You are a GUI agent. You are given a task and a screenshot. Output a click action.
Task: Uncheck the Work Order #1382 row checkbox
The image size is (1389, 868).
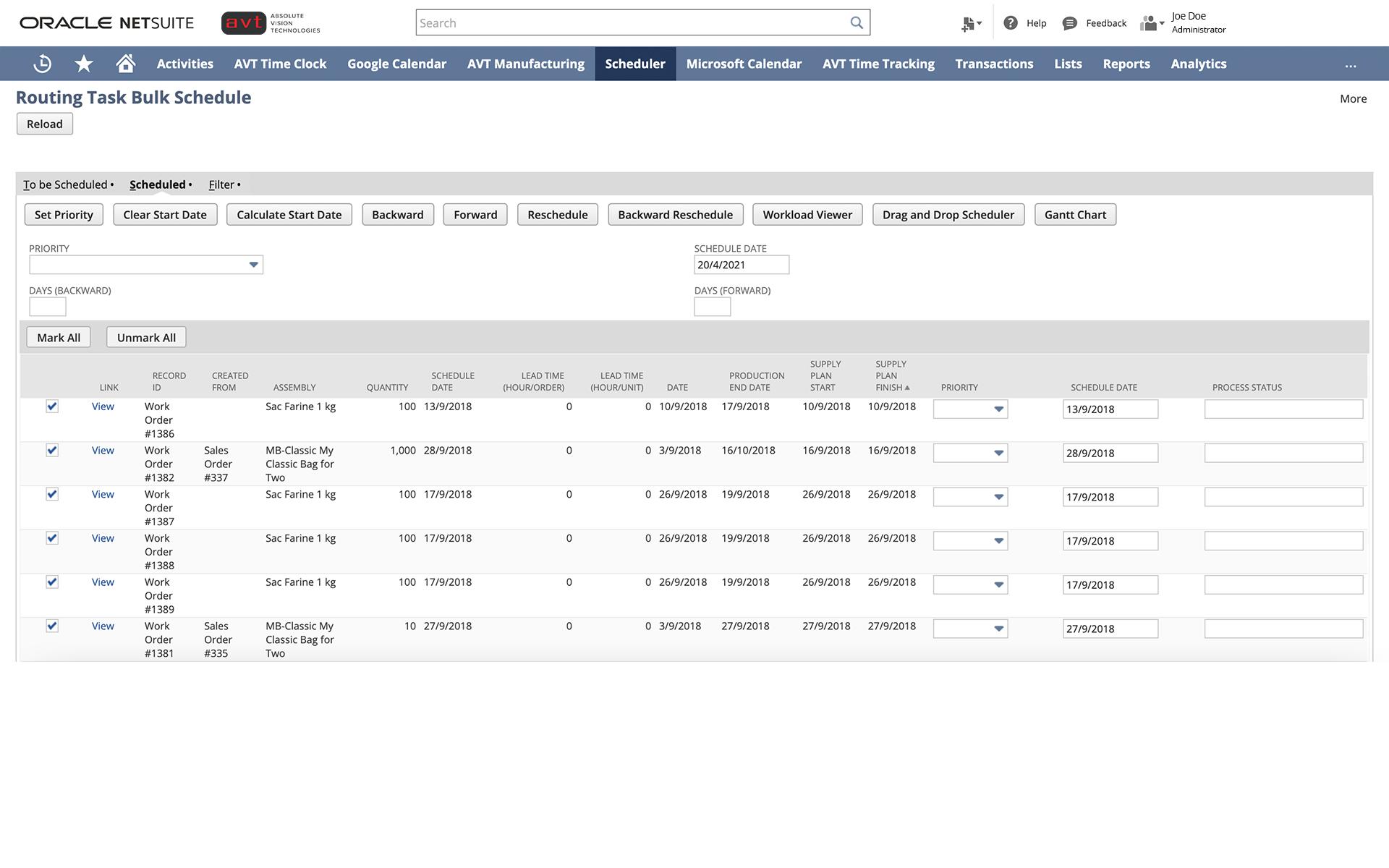click(52, 451)
